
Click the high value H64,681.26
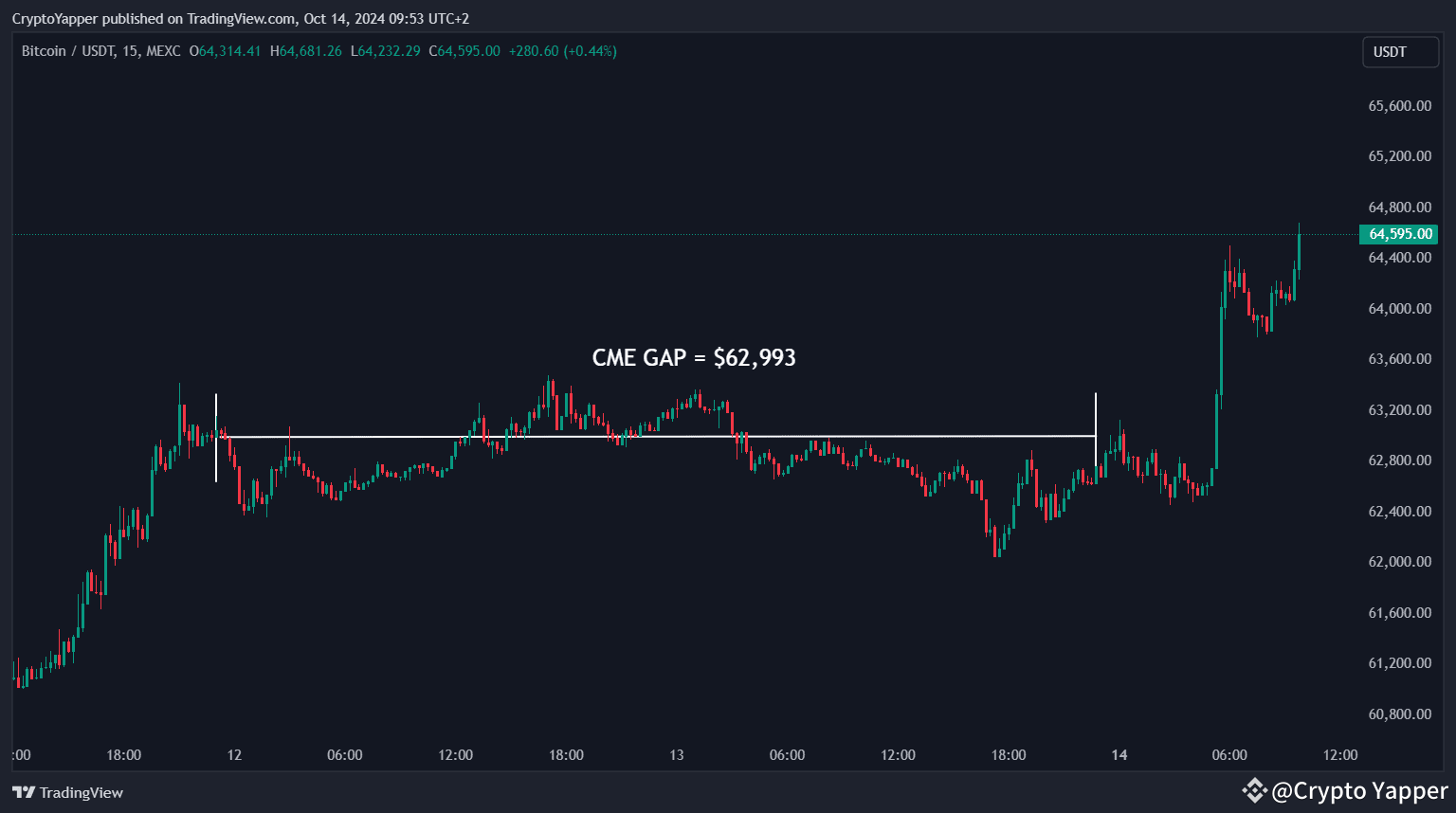[x=306, y=51]
